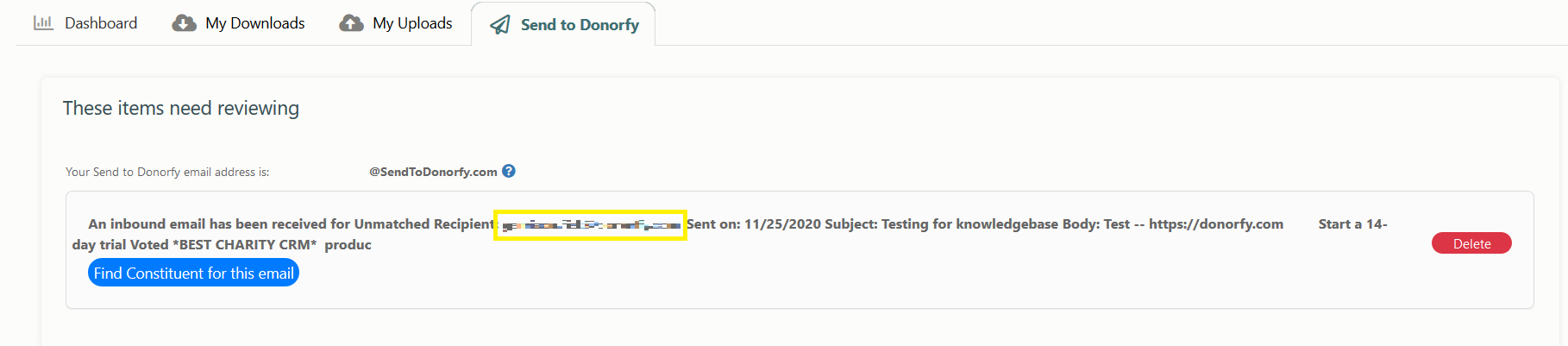The image size is (1568, 346).
Task: Go to the My Uploads tab
Action: tap(396, 23)
